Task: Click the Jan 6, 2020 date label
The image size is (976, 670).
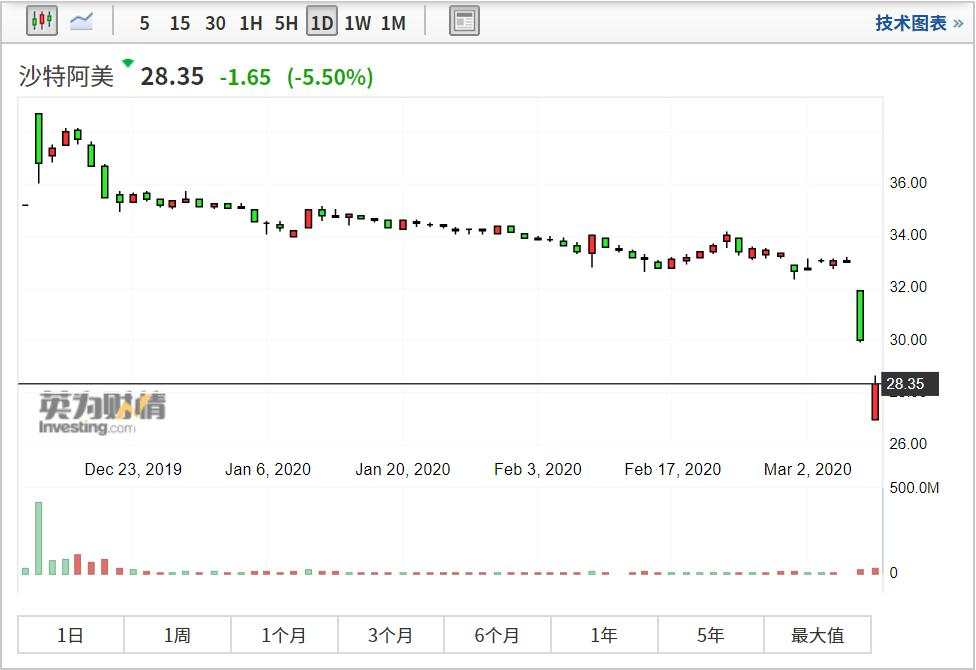Action: [268, 469]
